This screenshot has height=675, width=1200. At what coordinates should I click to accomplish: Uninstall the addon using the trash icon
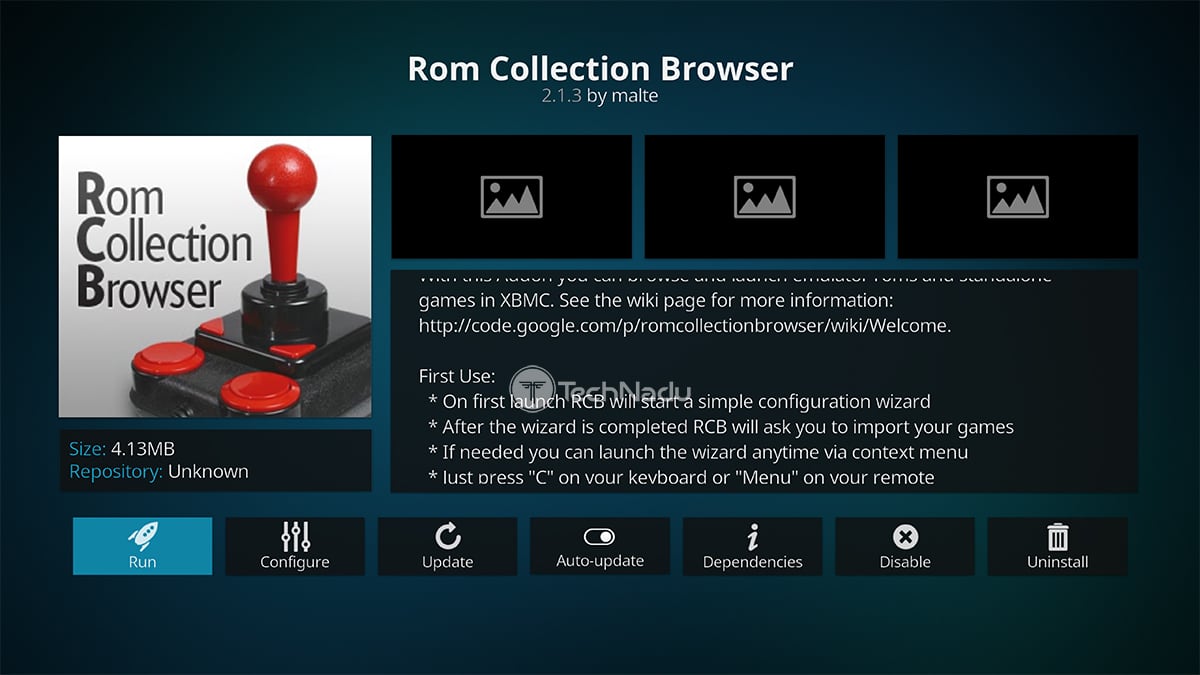coord(1057,546)
